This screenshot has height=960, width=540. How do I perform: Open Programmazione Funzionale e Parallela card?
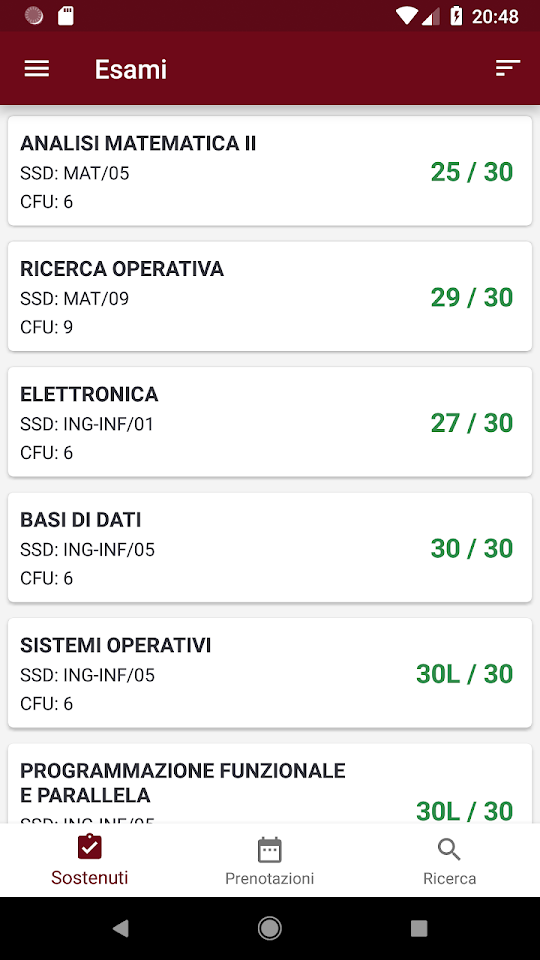click(269, 783)
